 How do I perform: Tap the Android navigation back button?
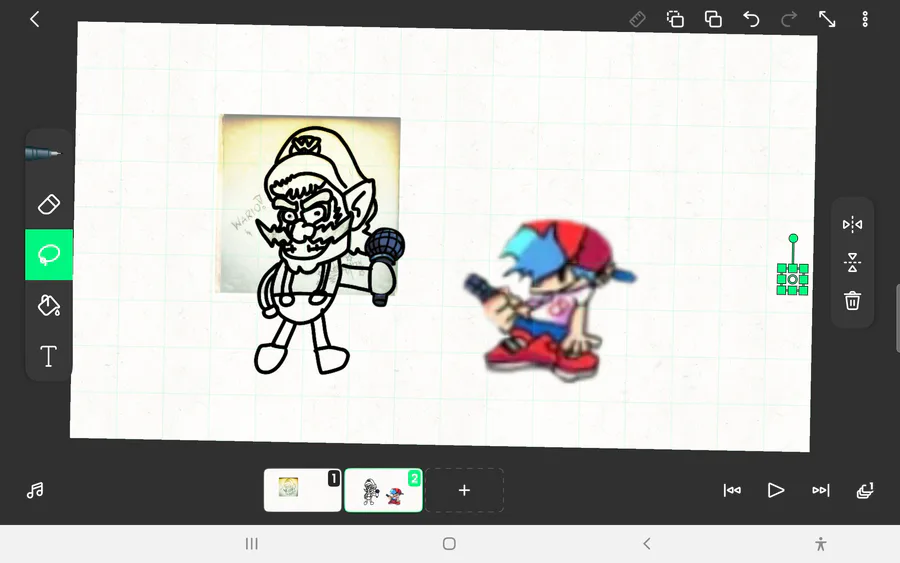[647, 543]
